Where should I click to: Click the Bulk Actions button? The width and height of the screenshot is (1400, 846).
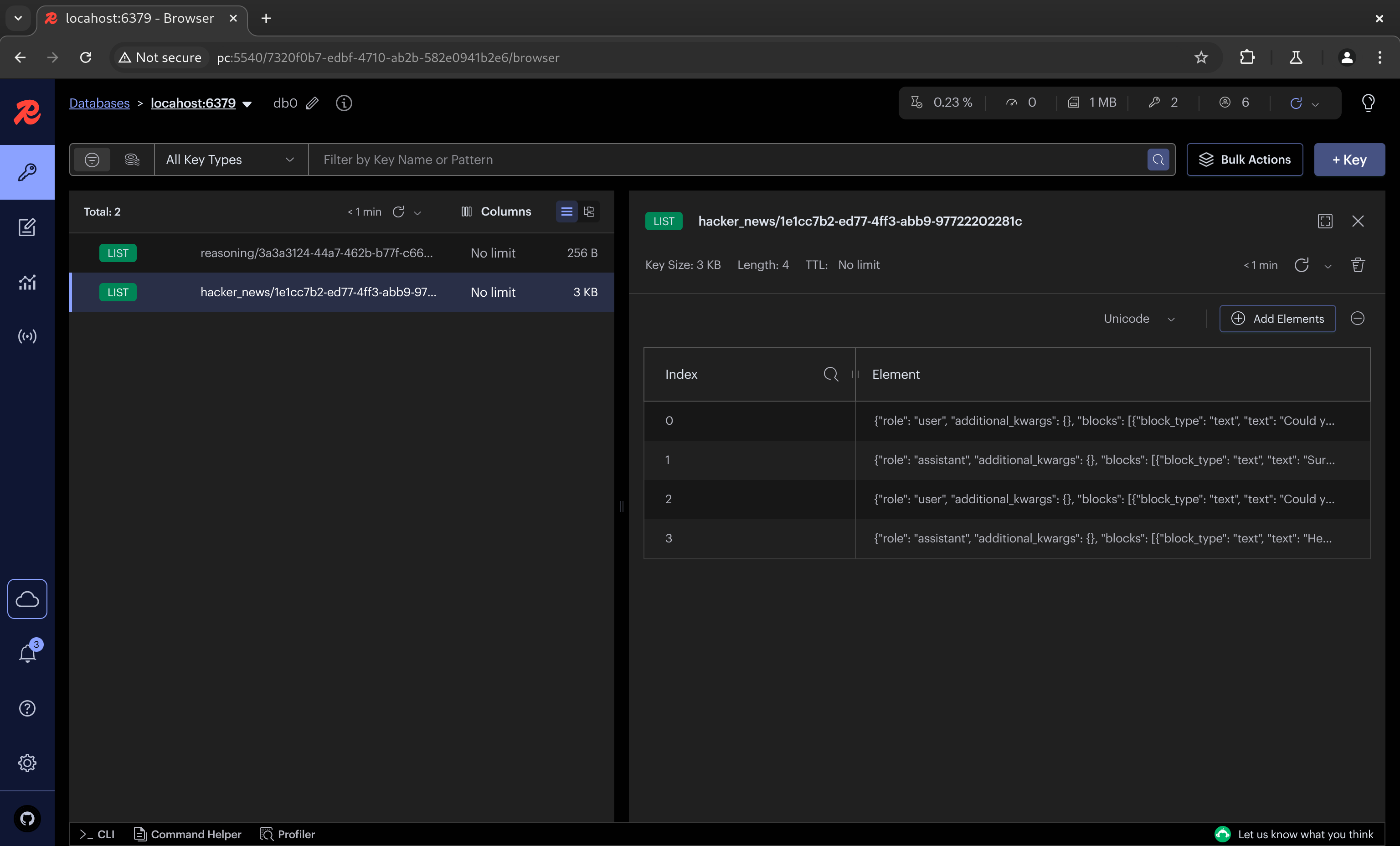(1244, 160)
